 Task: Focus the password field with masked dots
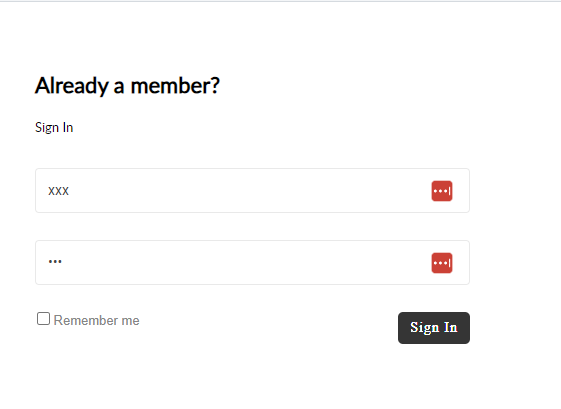(252, 263)
